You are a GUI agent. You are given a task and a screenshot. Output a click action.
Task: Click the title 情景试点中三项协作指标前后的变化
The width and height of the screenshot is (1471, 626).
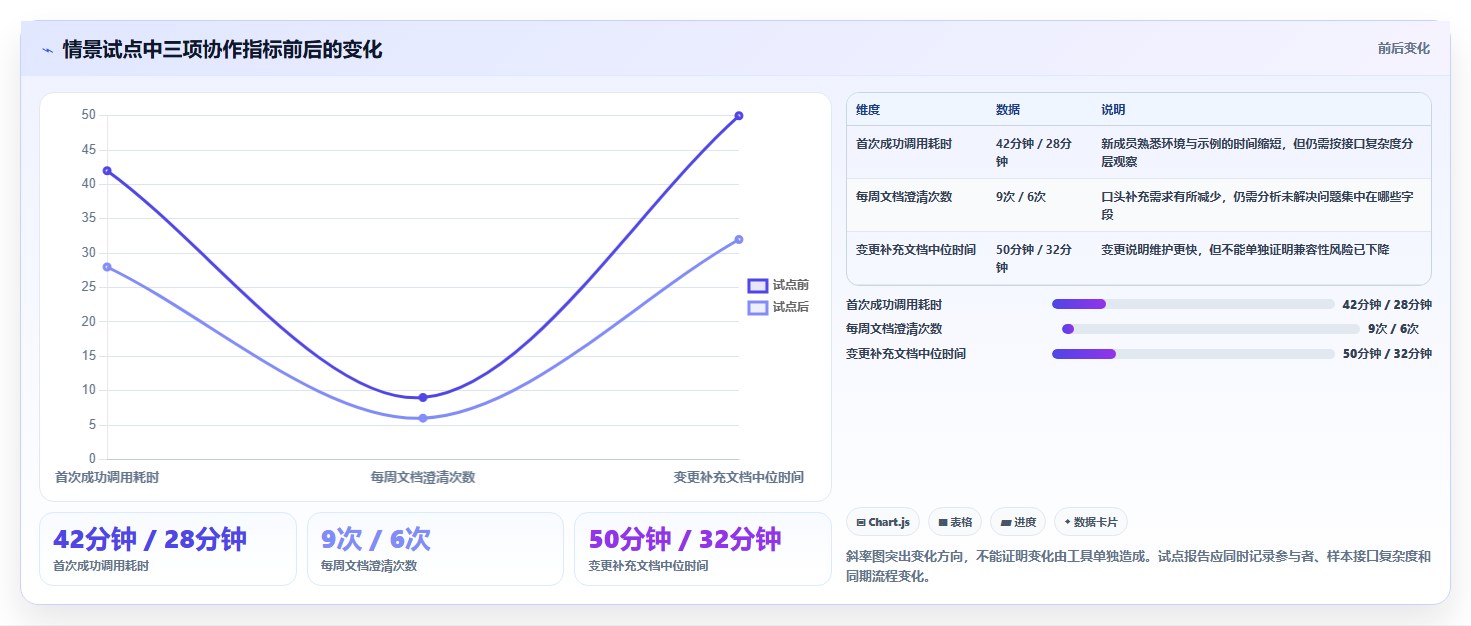coord(222,49)
